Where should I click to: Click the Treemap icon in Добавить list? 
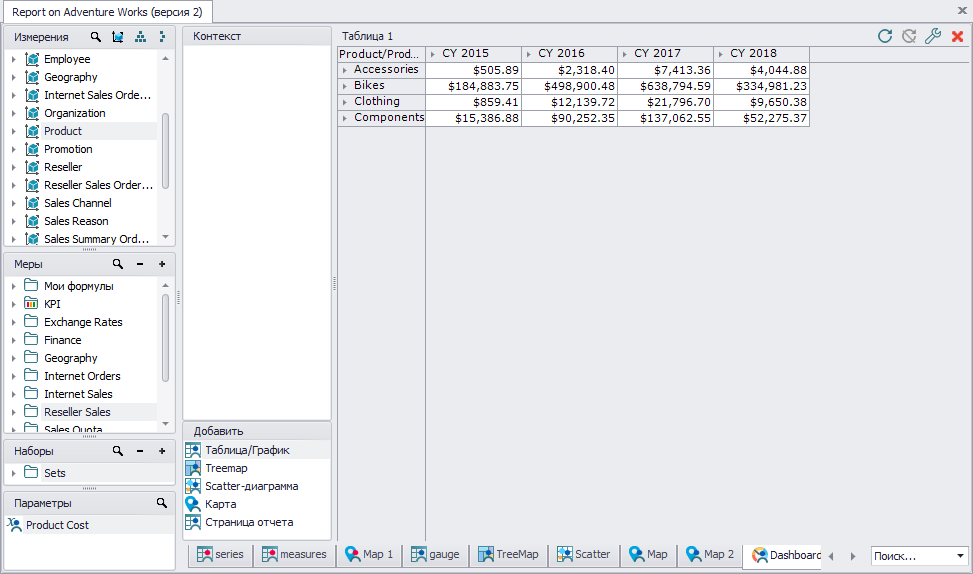coord(193,468)
